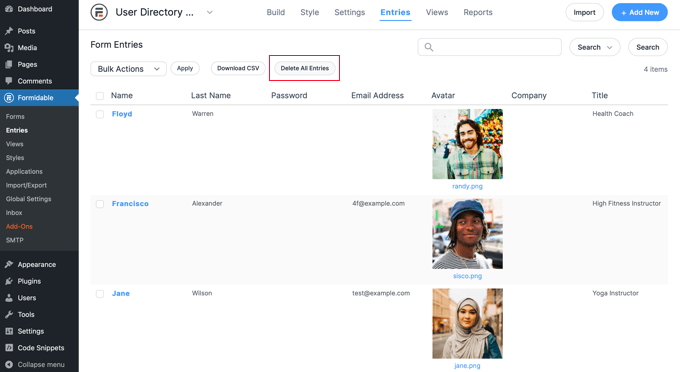Screen dimensions: 680x372
Task: Open the Dashboard icon in the sidebar
Action: 9,9
